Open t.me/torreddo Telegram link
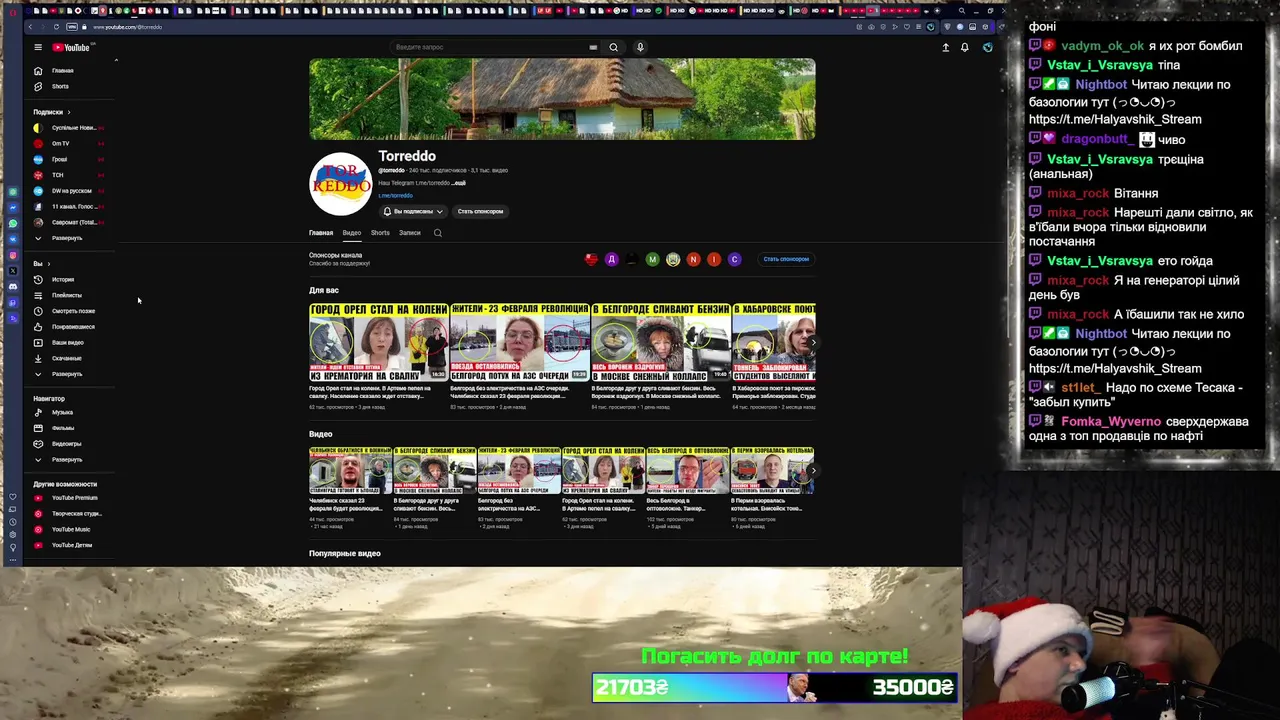Screen dimensions: 1280x720 point(395,196)
